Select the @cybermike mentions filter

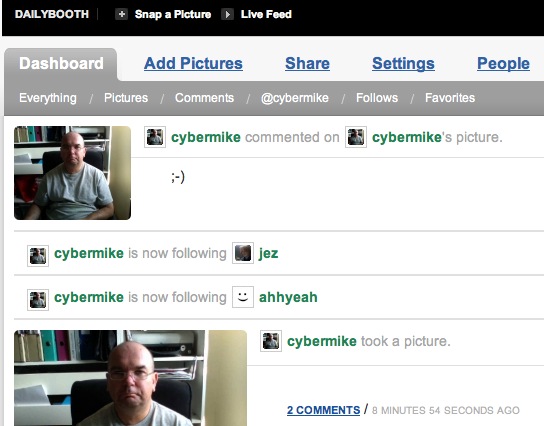tap(295, 98)
